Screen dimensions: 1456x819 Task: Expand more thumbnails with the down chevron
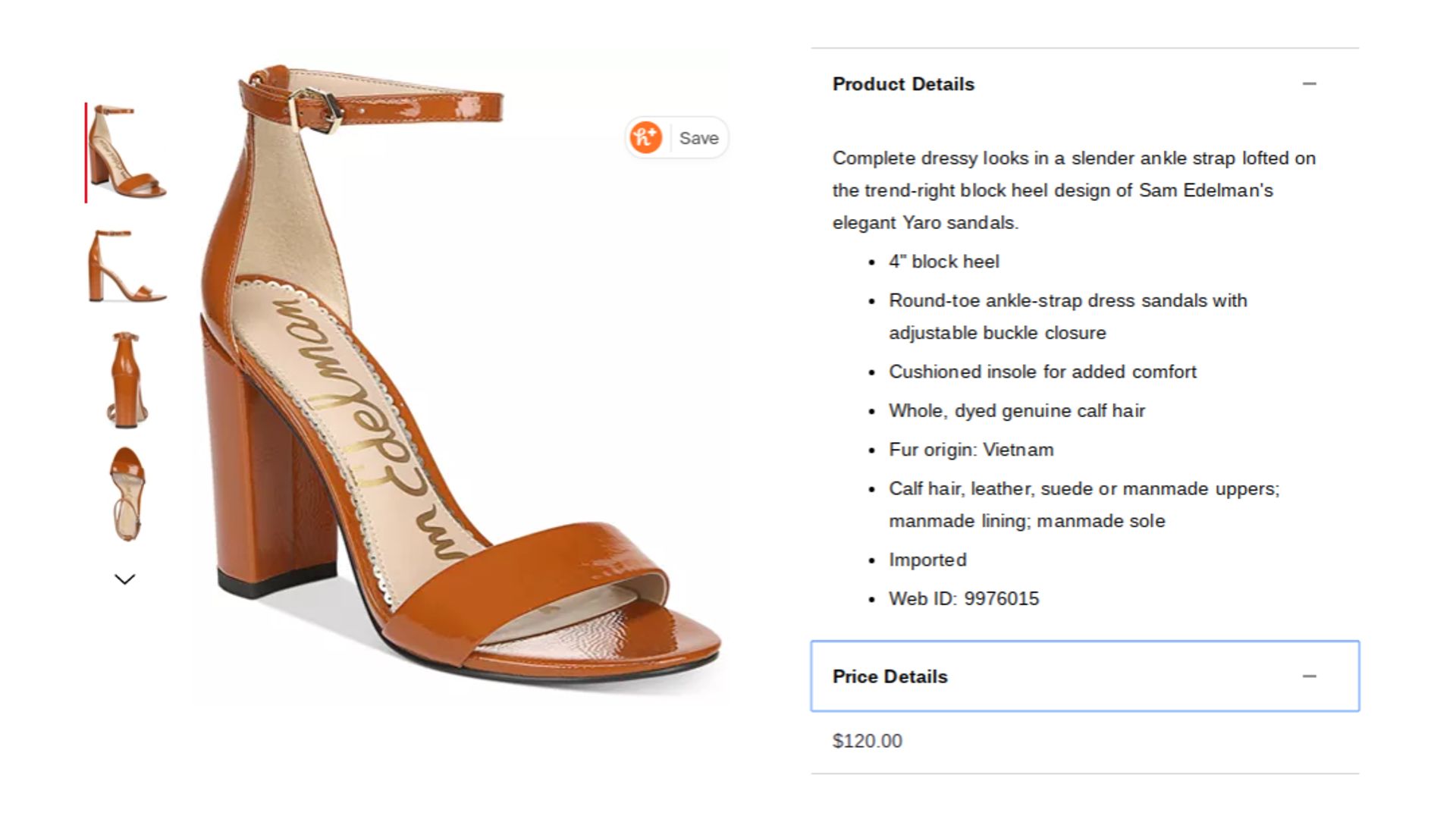(x=124, y=579)
